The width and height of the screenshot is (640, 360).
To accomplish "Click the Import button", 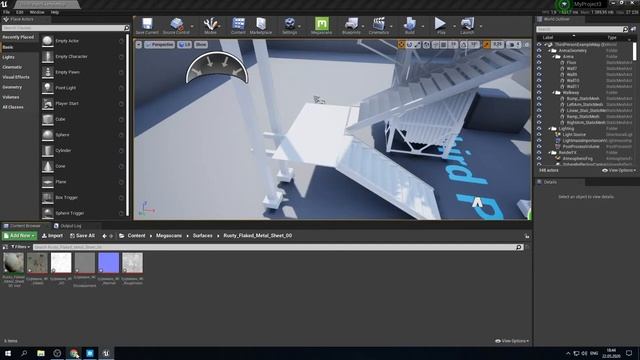I will [x=52, y=236].
